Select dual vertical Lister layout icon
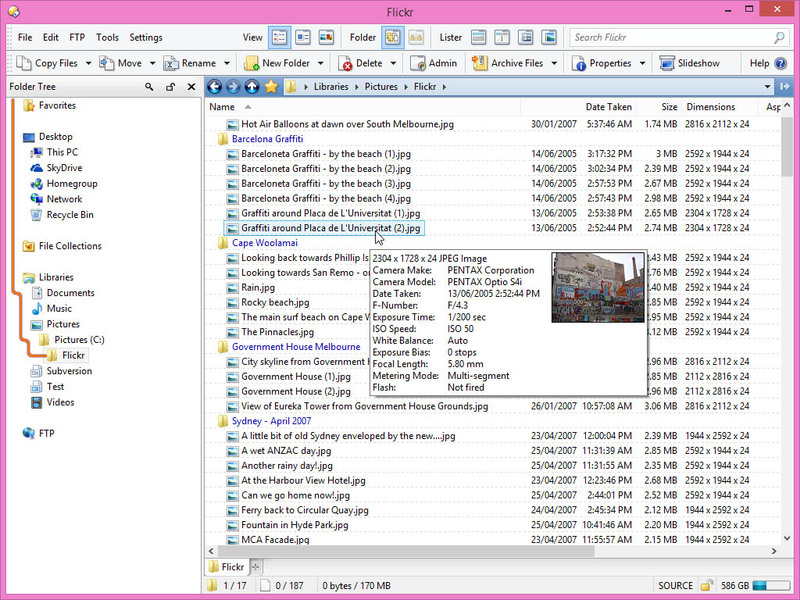This screenshot has width=800, height=600. click(502, 37)
